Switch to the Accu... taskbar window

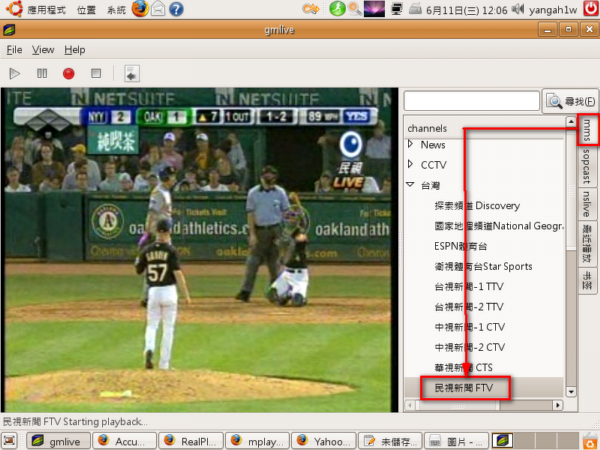124,441
